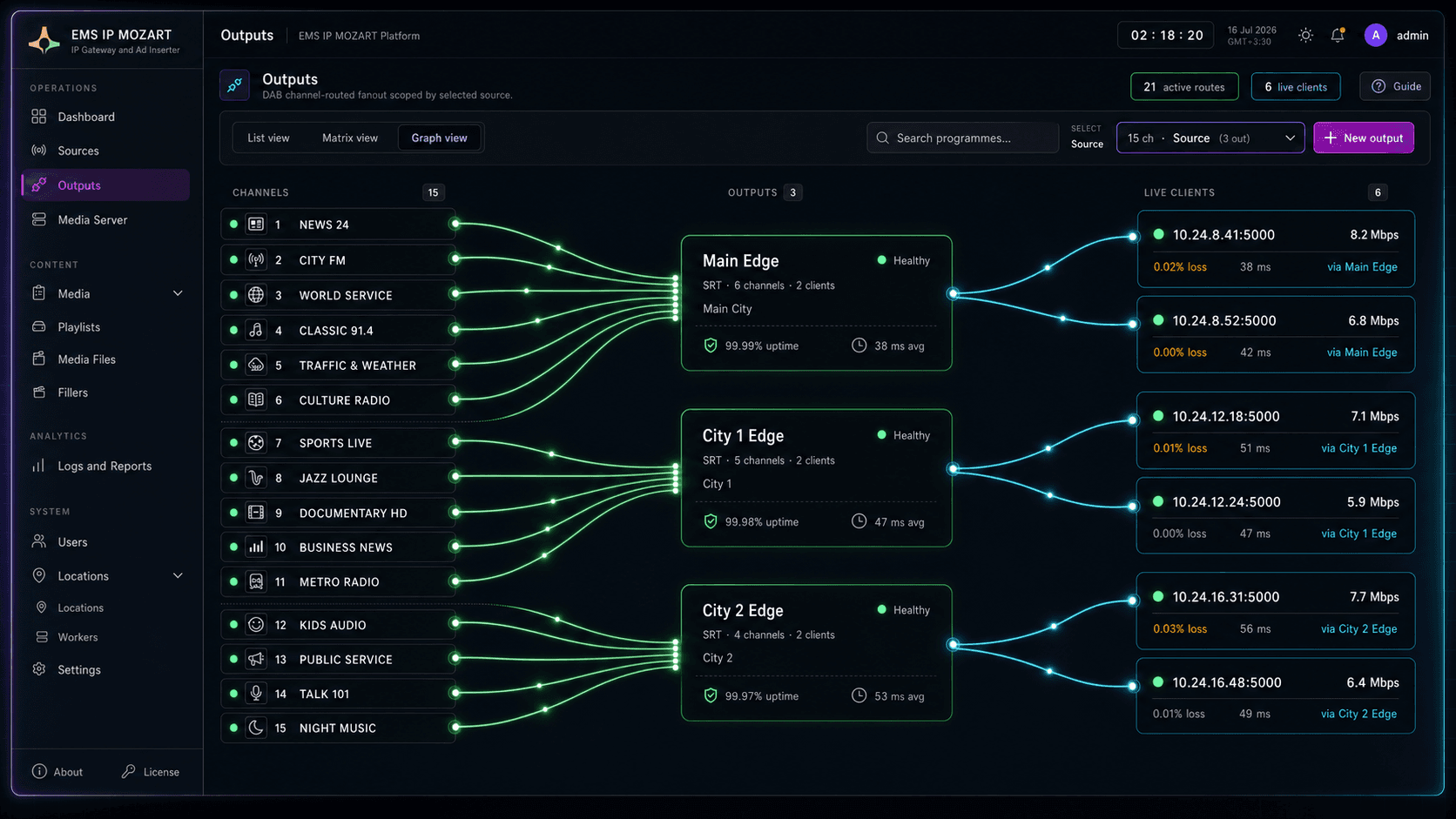This screenshot has width=1456, height=819.
Task: Click the channels count badge 15
Action: 433,192
